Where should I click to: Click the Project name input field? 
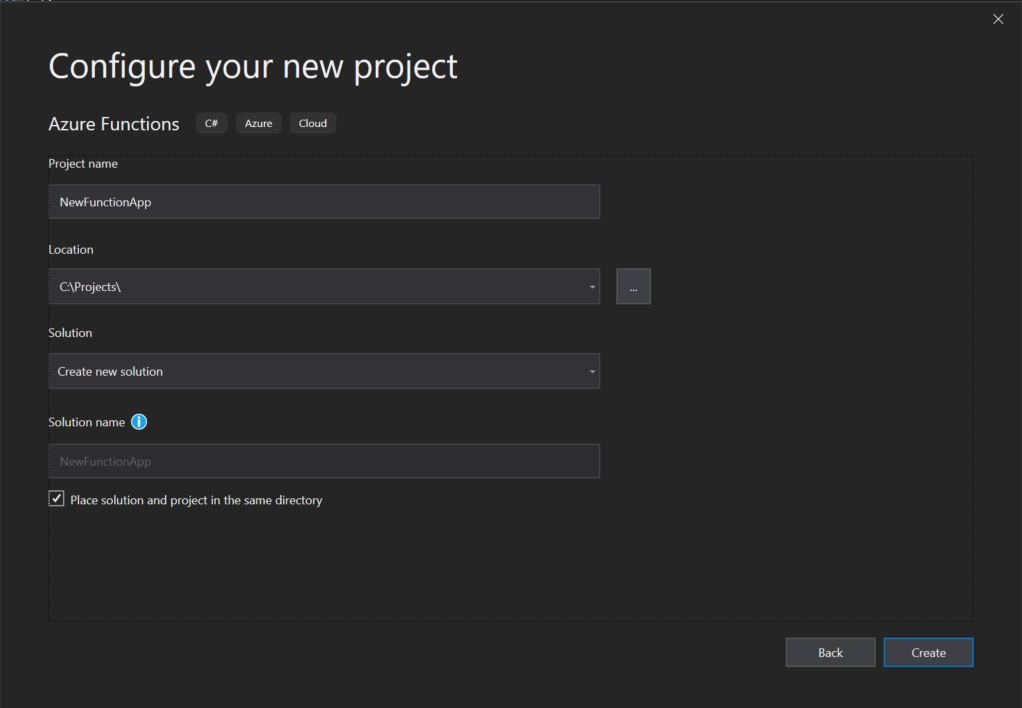pos(324,201)
